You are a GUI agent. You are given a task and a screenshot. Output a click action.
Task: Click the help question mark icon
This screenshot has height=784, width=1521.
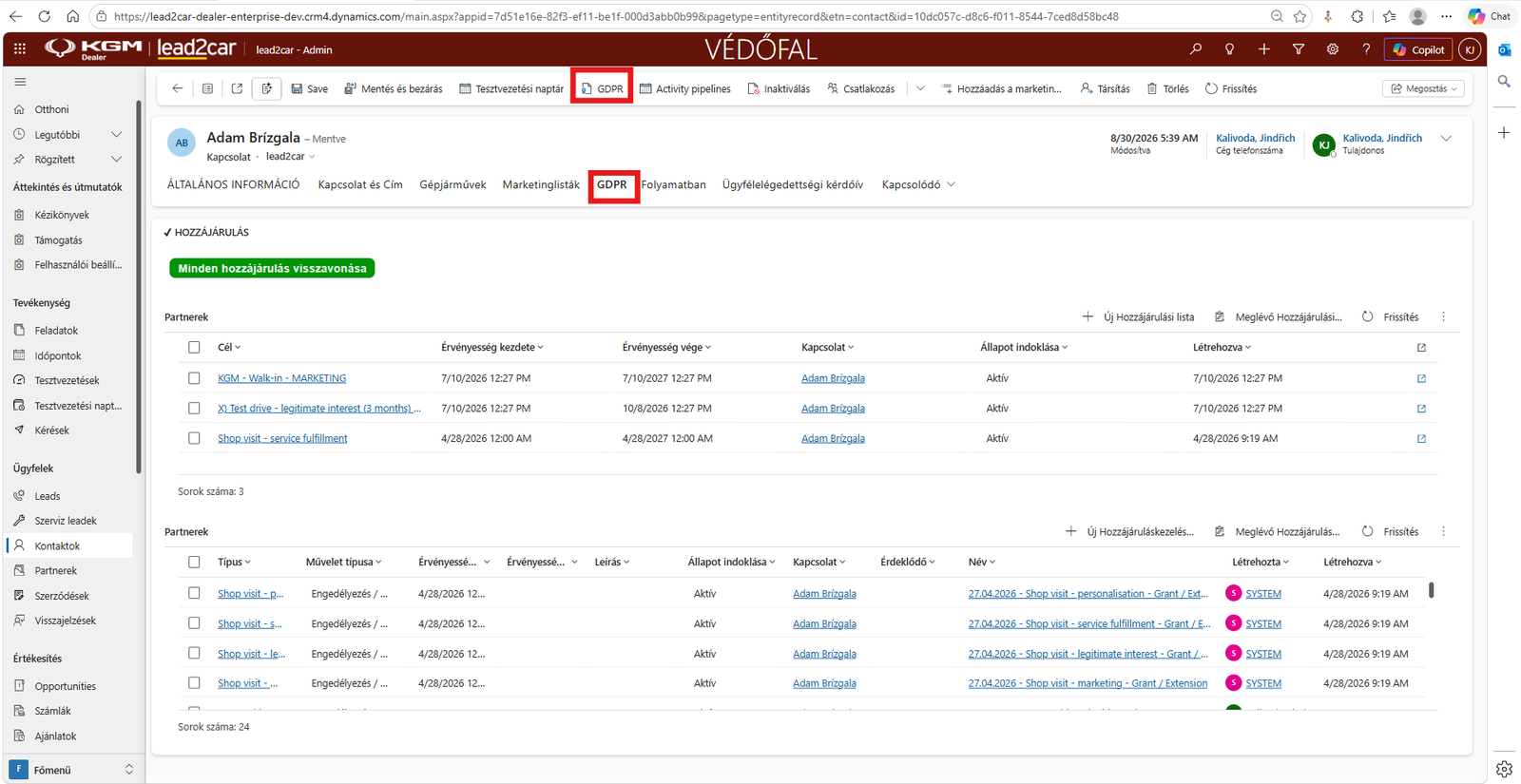point(1366,49)
